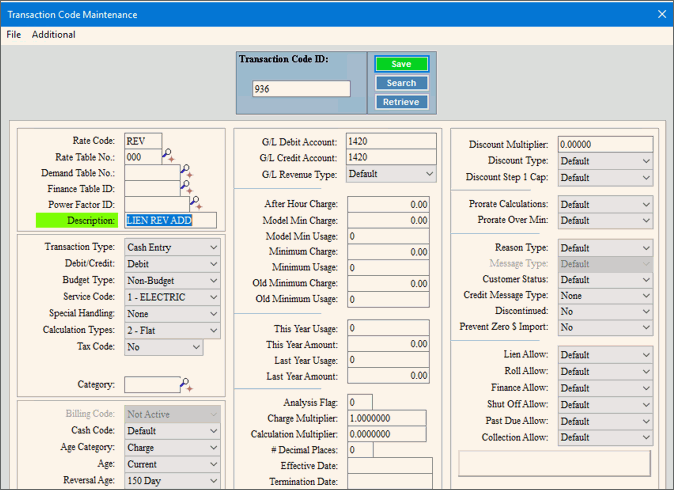Open the Additional menu
The width and height of the screenshot is (674, 490).
[x=54, y=35]
